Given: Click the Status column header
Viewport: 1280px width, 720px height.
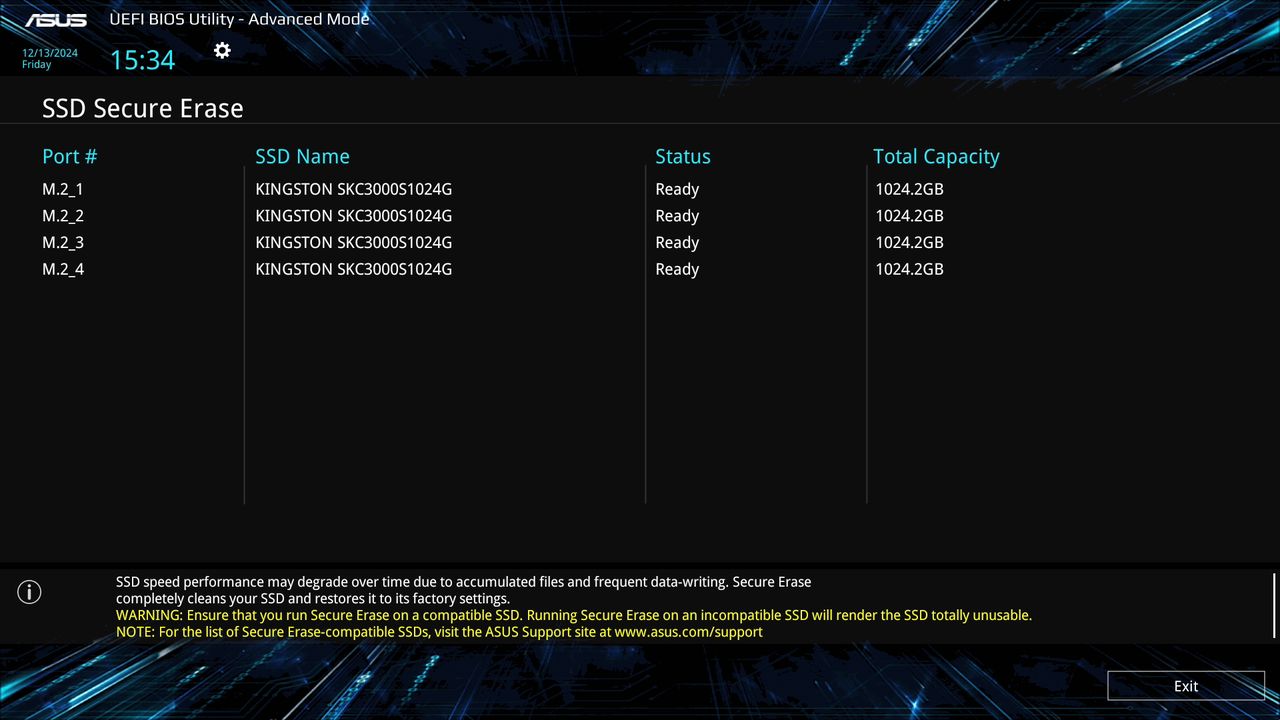Looking at the screenshot, I should point(683,157).
